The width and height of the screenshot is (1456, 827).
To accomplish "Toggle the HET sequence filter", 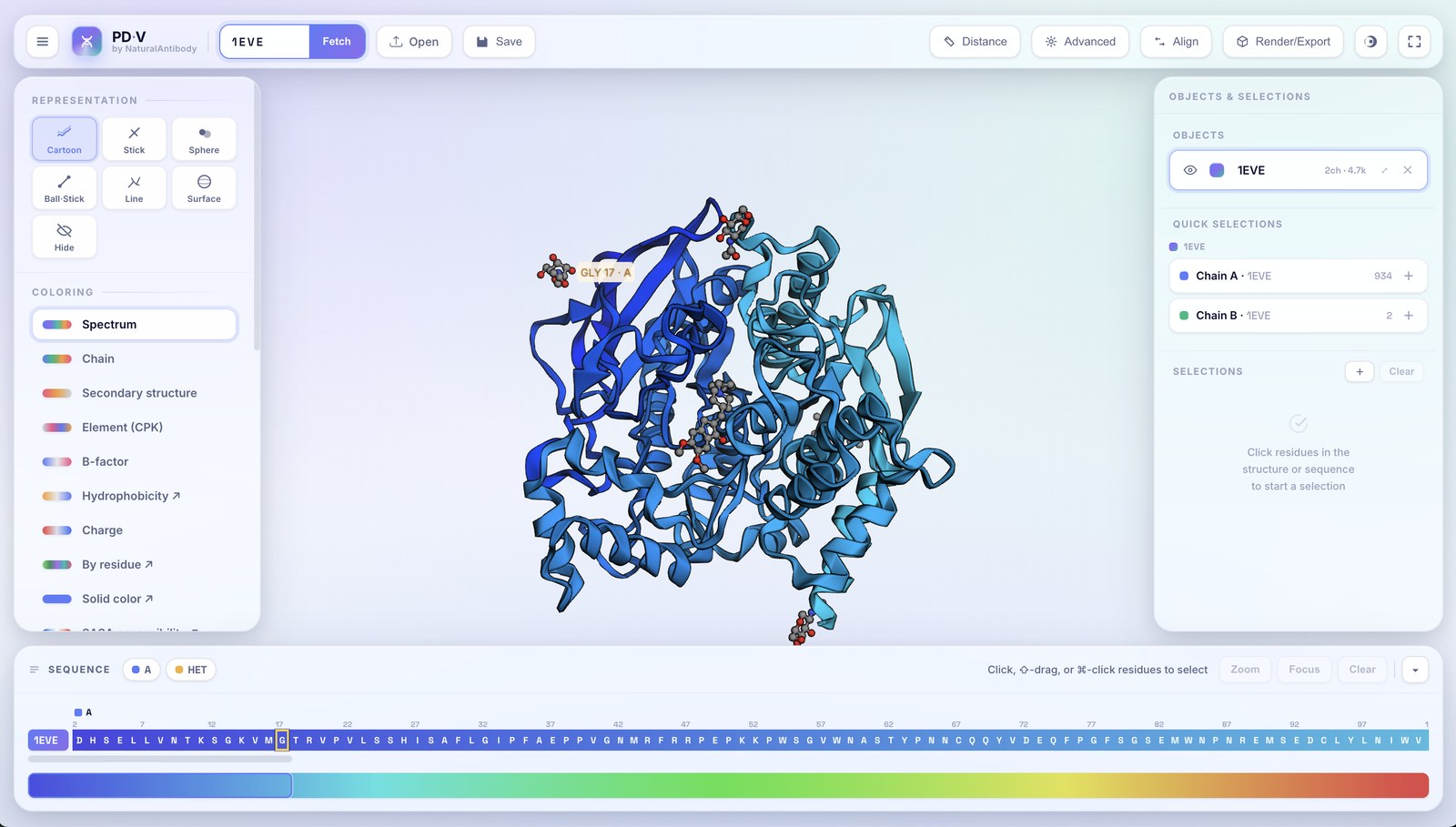I will coord(191,670).
